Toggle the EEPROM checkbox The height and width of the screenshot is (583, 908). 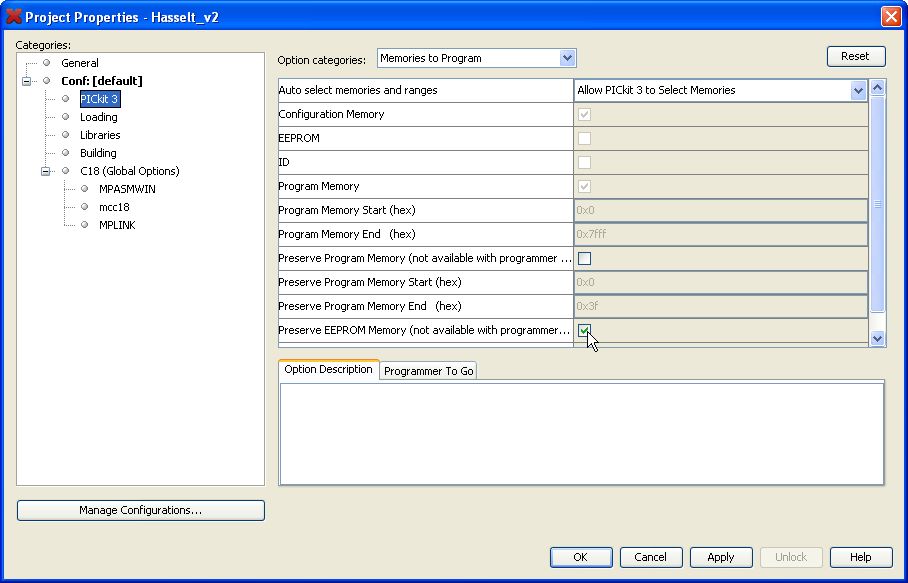click(584, 138)
